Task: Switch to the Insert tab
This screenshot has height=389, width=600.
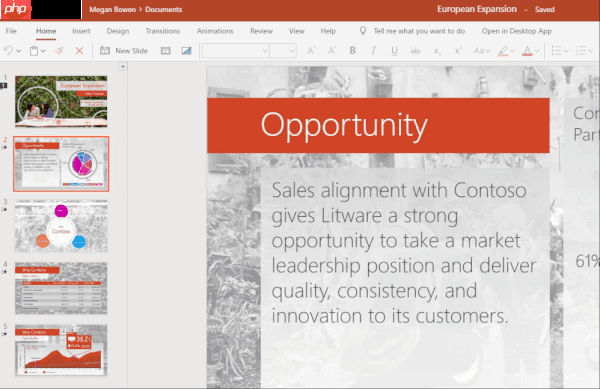Action: click(81, 31)
